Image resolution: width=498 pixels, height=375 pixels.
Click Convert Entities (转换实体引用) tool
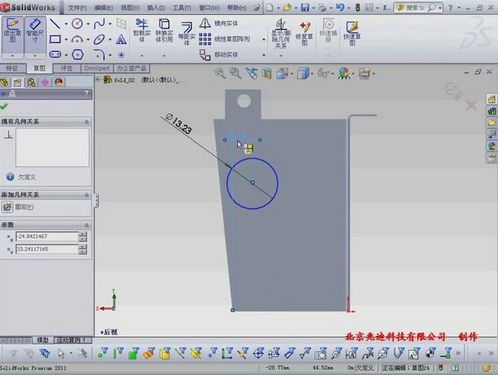click(164, 30)
